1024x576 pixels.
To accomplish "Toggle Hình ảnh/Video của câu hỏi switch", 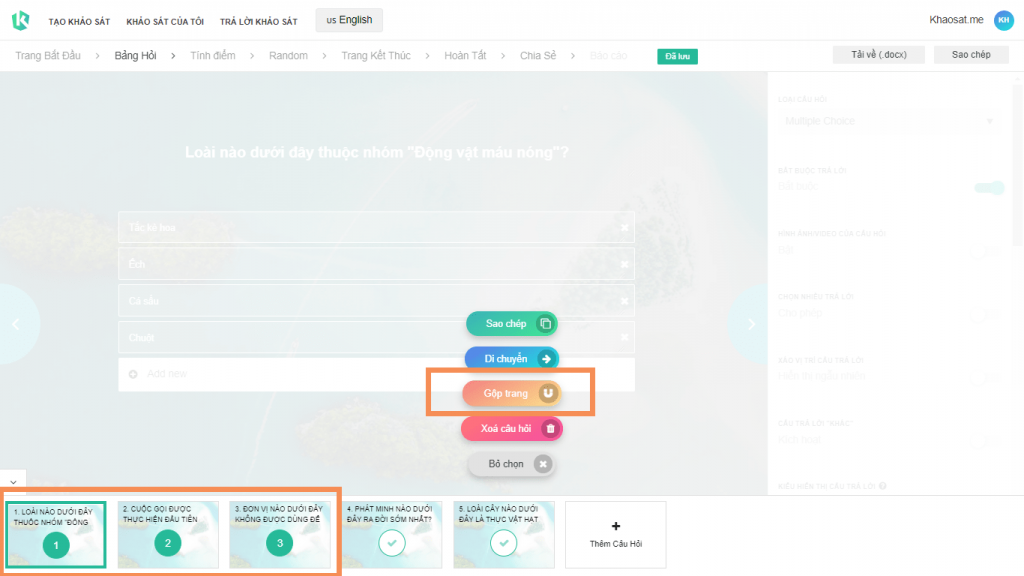I will coord(986,251).
